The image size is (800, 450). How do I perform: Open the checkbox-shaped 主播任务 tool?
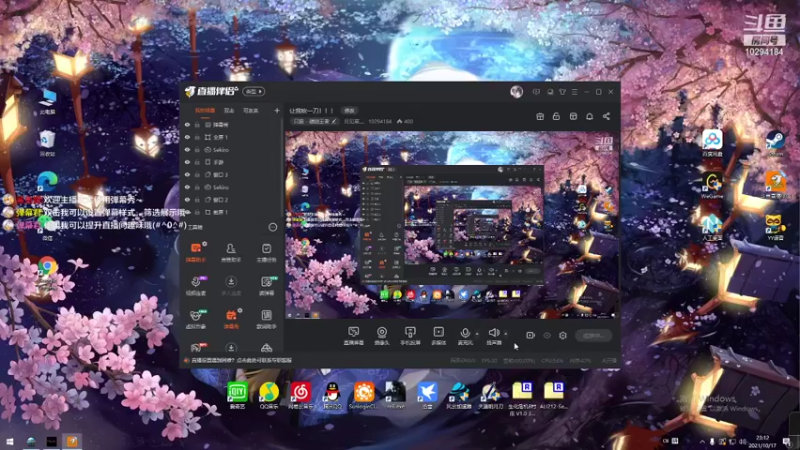pos(266,252)
